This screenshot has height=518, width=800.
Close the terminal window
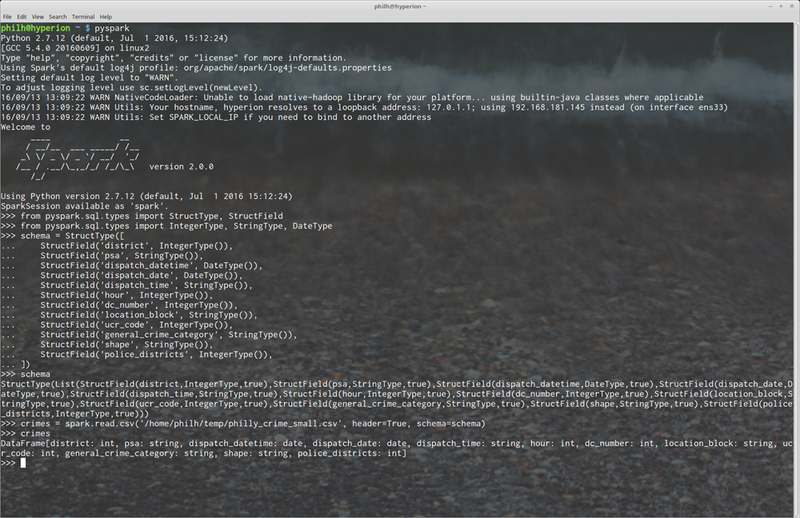[x=792, y=6]
